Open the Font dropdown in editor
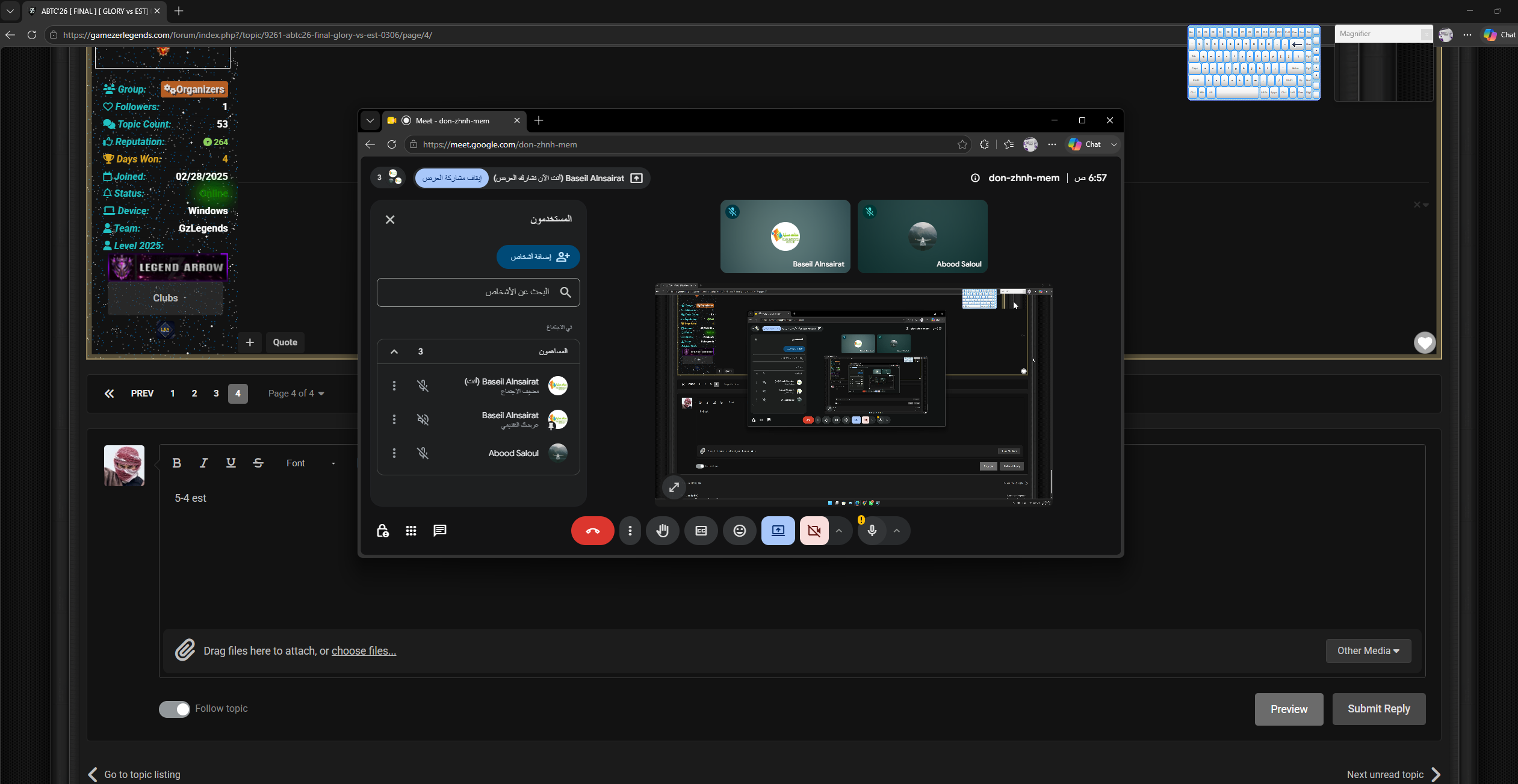Viewport: 1518px width, 784px height. 311,463
